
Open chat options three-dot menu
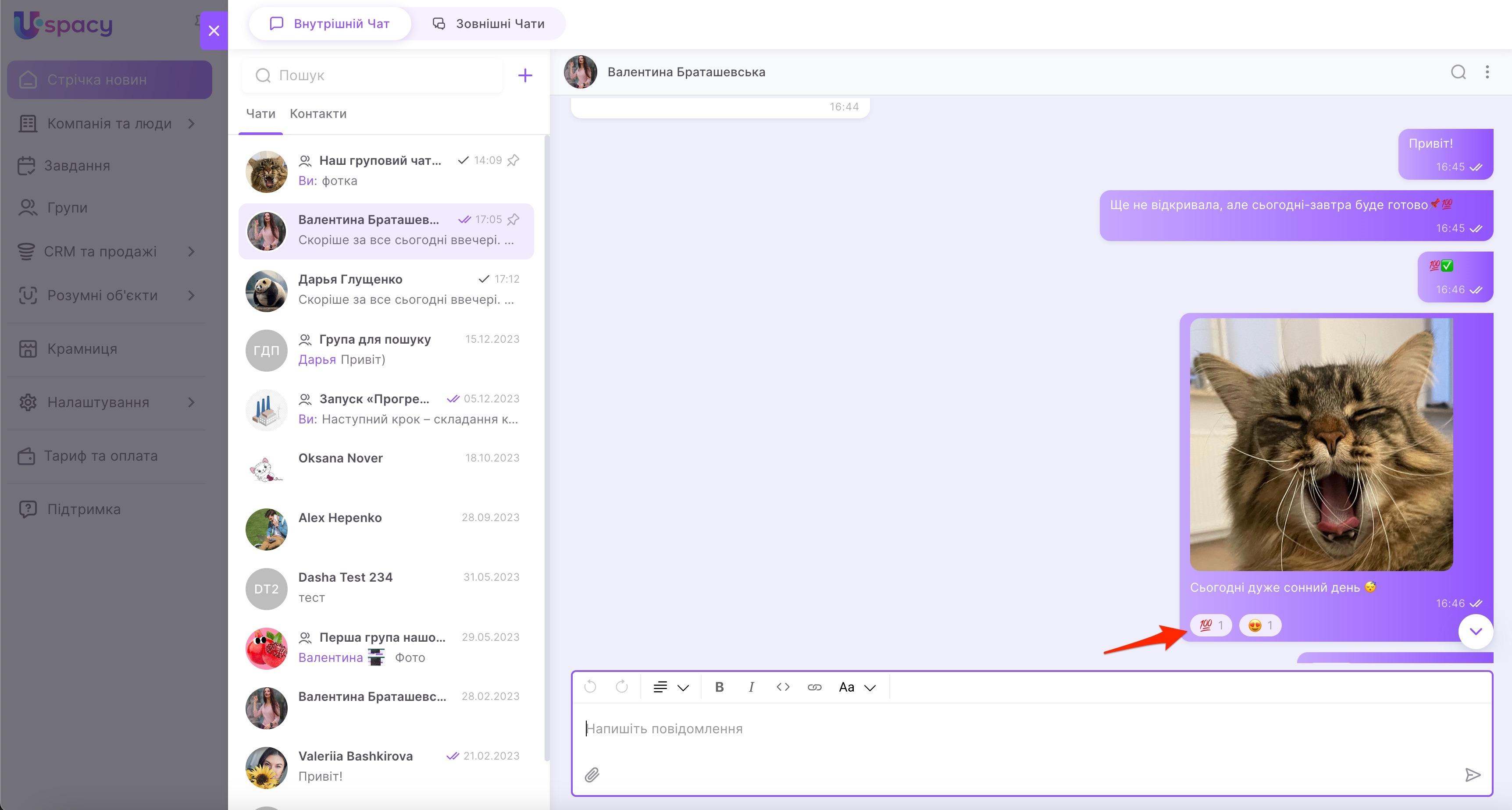coord(1487,72)
